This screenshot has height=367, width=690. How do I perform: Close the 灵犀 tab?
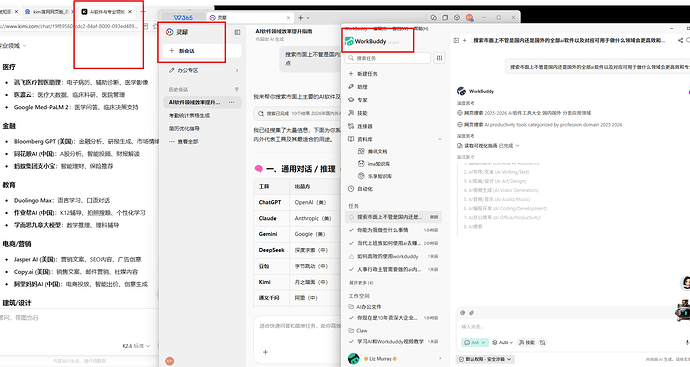pos(288,18)
